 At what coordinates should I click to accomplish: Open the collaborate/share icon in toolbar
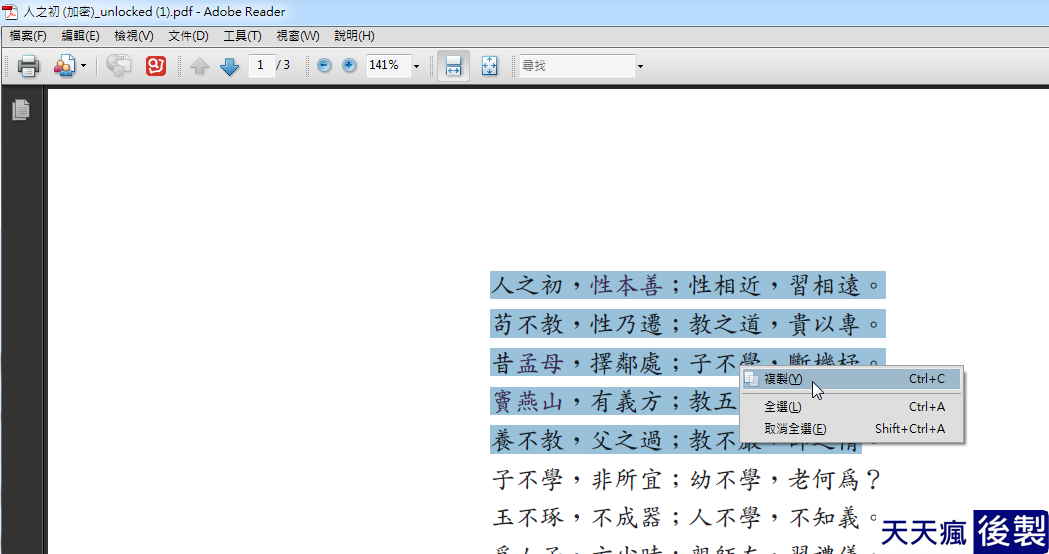(65, 66)
